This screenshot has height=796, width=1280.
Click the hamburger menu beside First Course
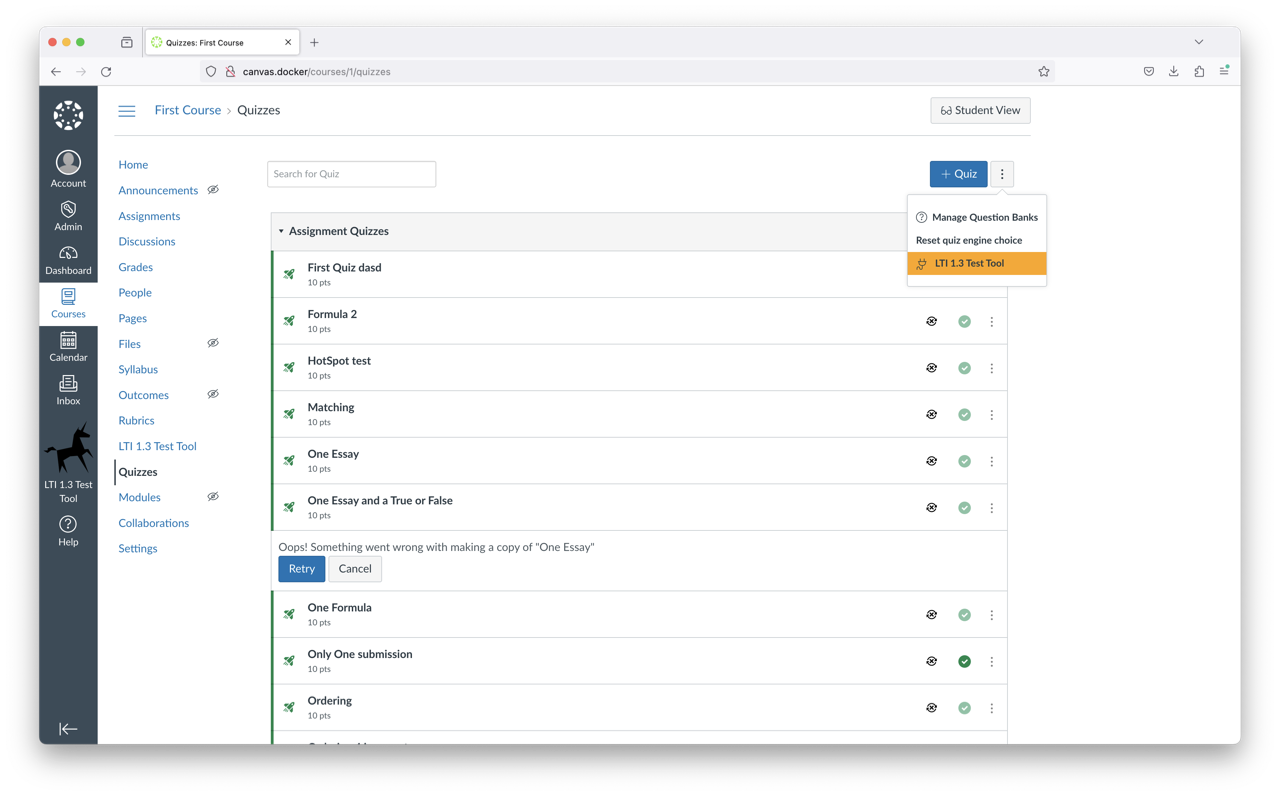pos(126,110)
